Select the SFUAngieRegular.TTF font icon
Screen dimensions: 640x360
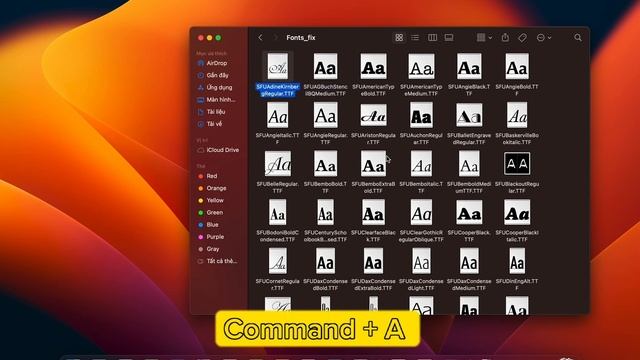coord(325,115)
